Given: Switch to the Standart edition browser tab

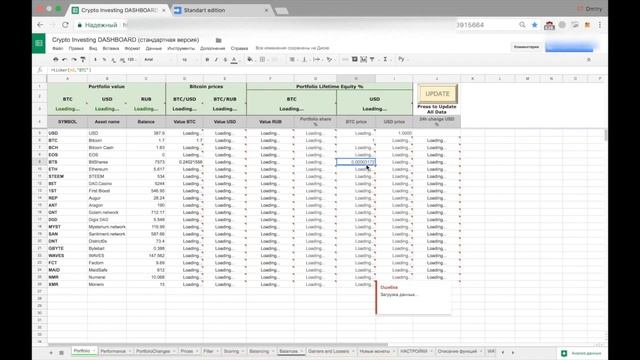Looking at the screenshot, I should pos(221,10).
